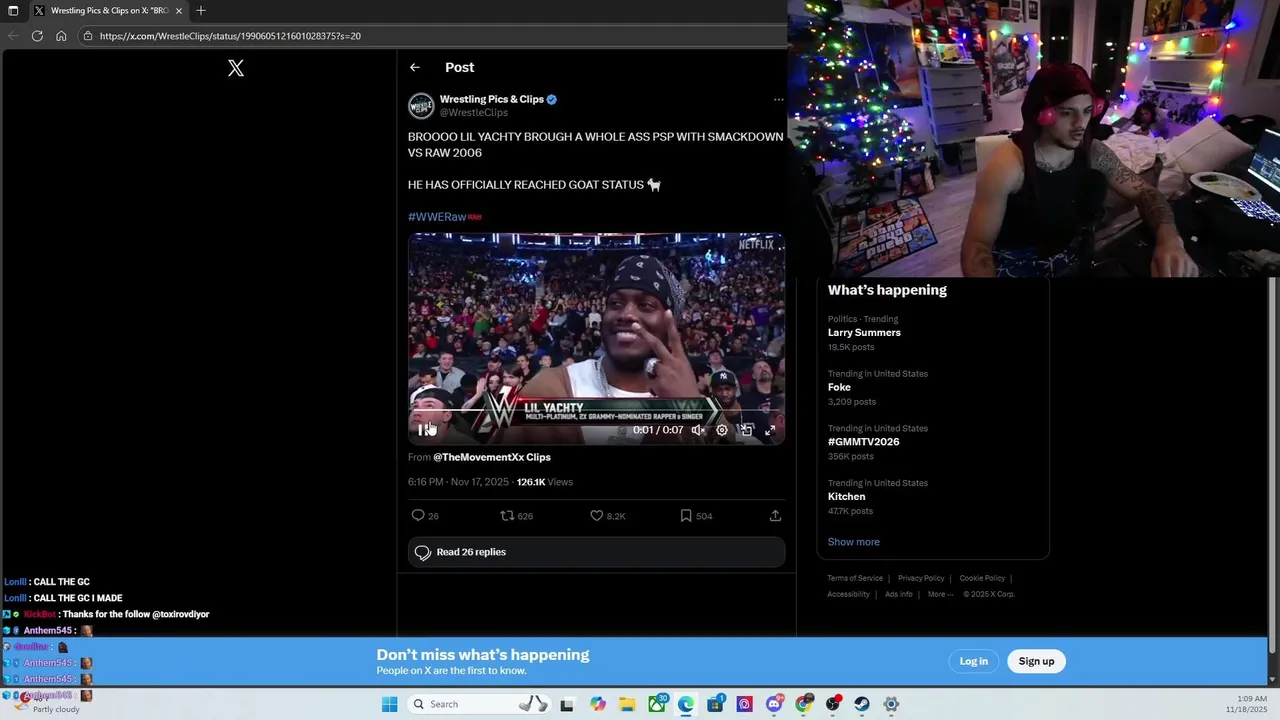Bookmark the post showing 504 bookmarks
1280x720 pixels.
click(x=686, y=516)
